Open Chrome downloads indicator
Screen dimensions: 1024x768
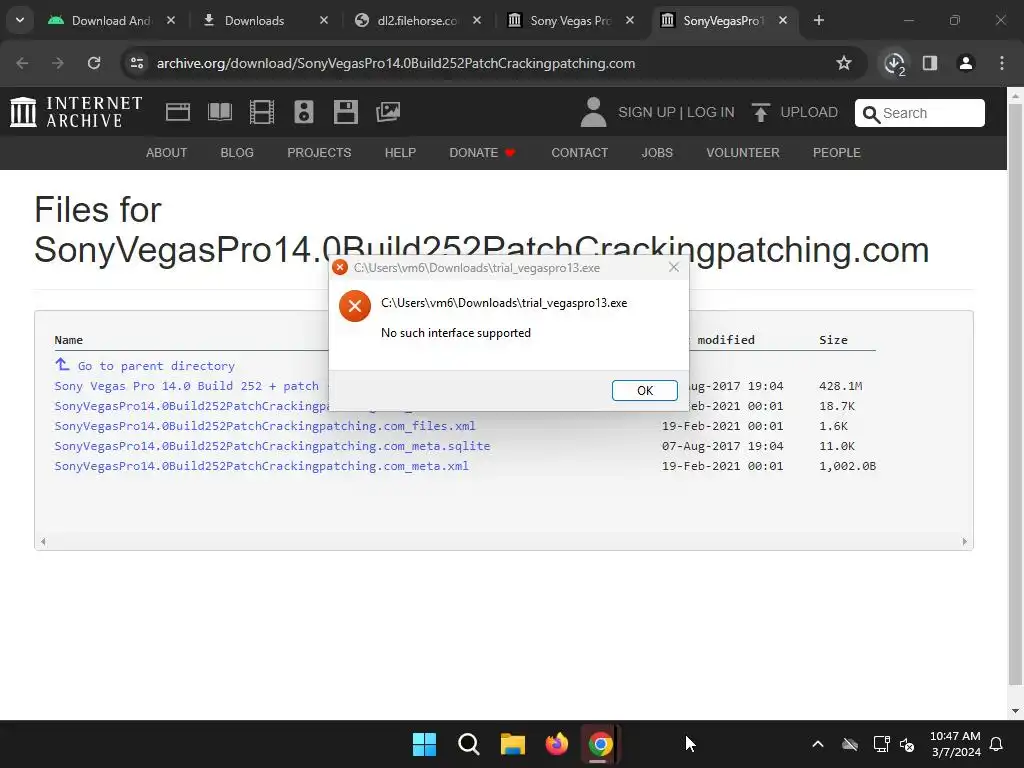(894, 63)
